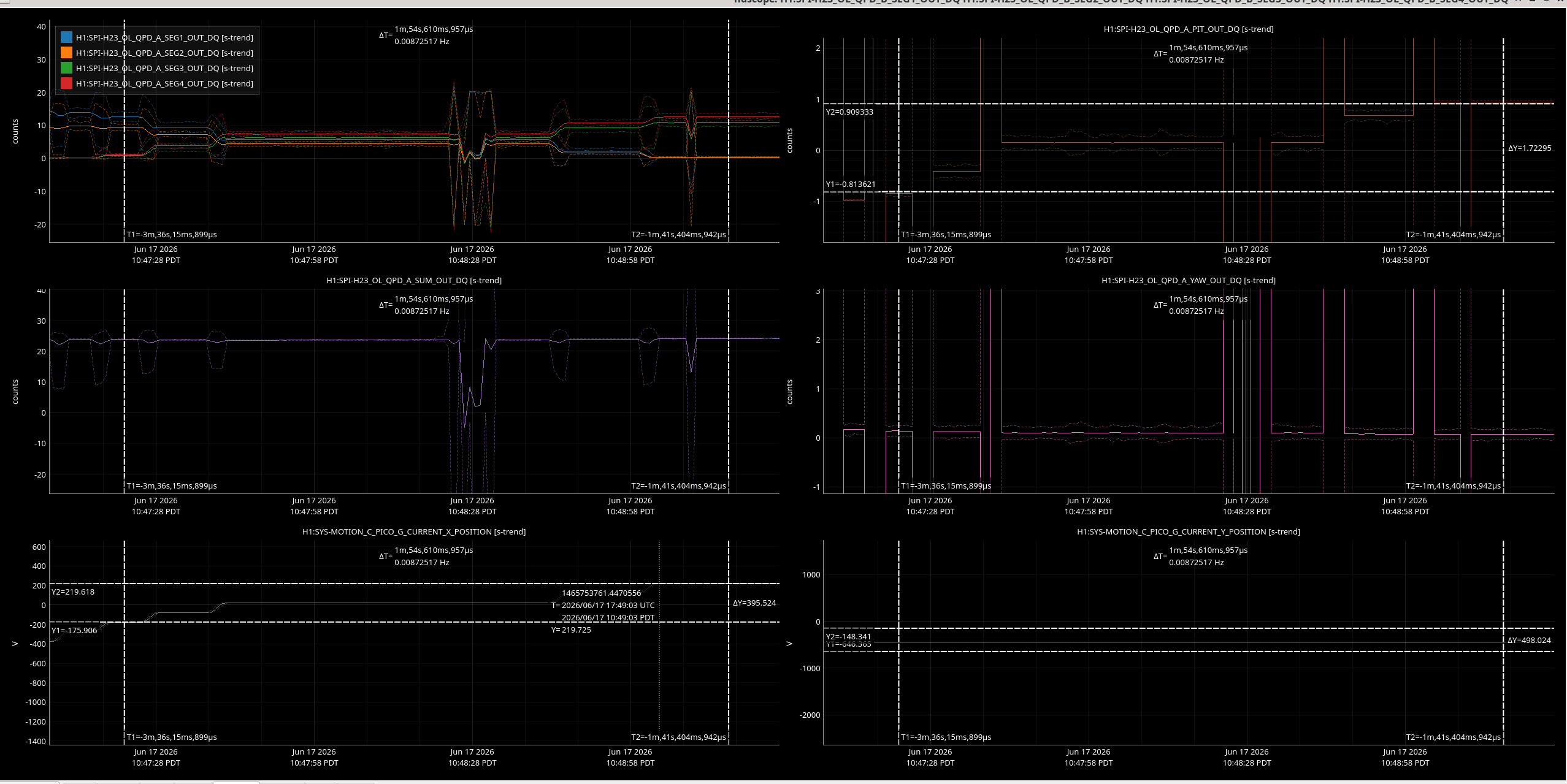The width and height of the screenshot is (1567, 784).
Task: Click the T1 cursor label in segments plot
Action: pyautogui.click(x=172, y=234)
